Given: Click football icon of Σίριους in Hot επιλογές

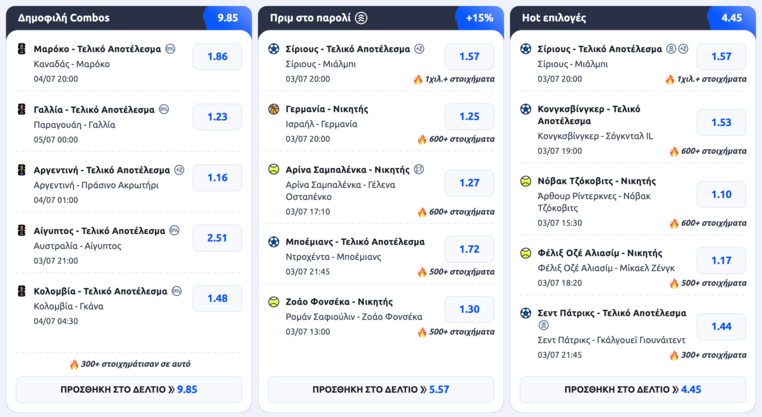Looking at the screenshot, I should (x=525, y=49).
